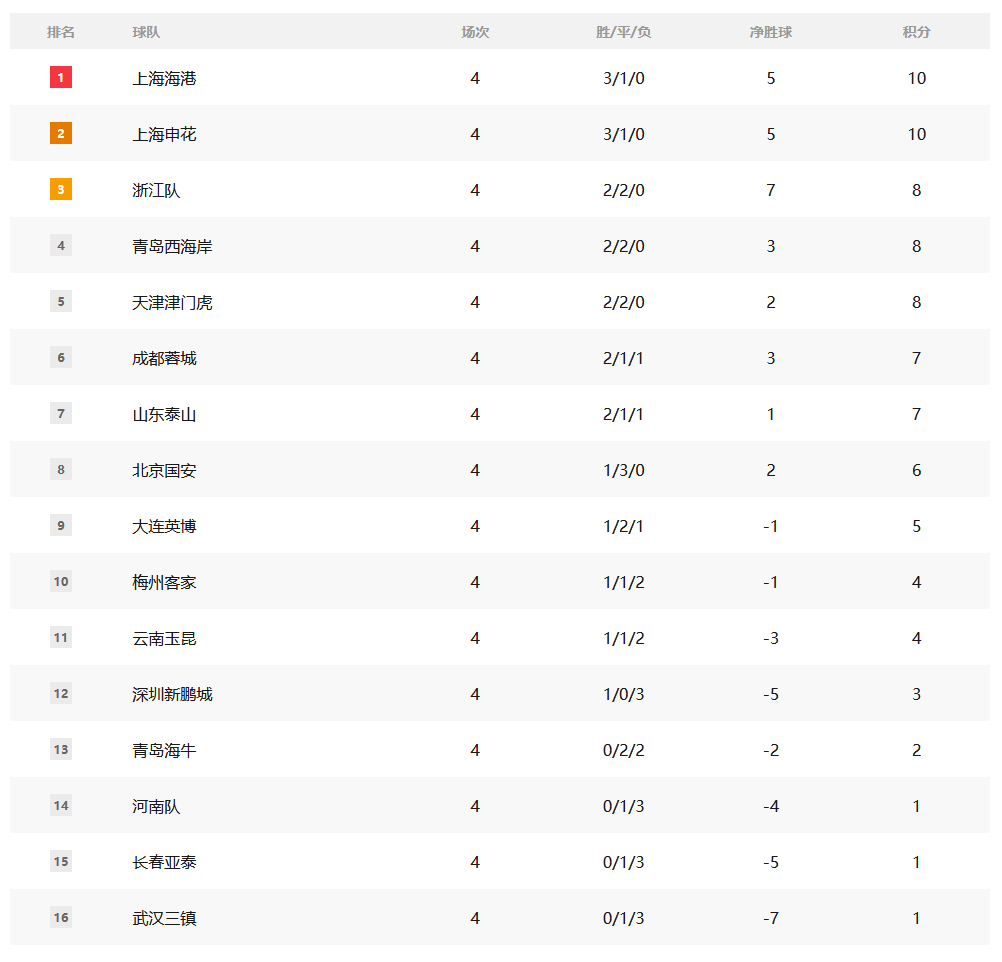Select the 浙江队 team name
The image size is (1002, 962).
pyautogui.click(x=156, y=190)
